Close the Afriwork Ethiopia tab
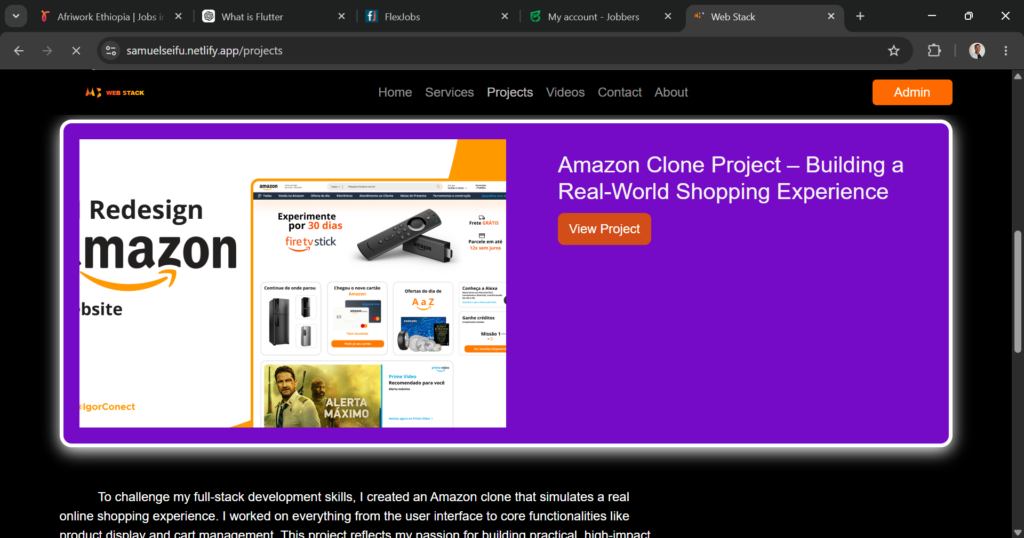Viewport: 1024px width, 538px height. tap(178, 16)
